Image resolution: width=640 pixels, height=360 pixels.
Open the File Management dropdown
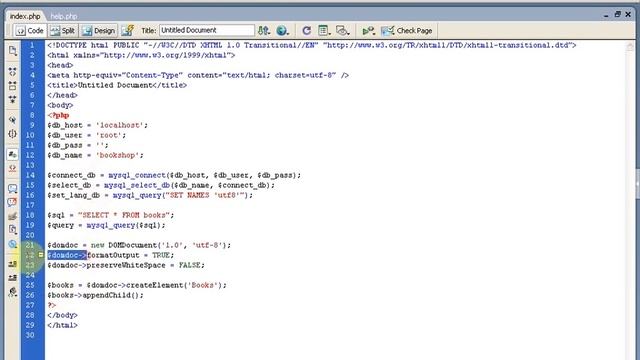click(x=264, y=31)
